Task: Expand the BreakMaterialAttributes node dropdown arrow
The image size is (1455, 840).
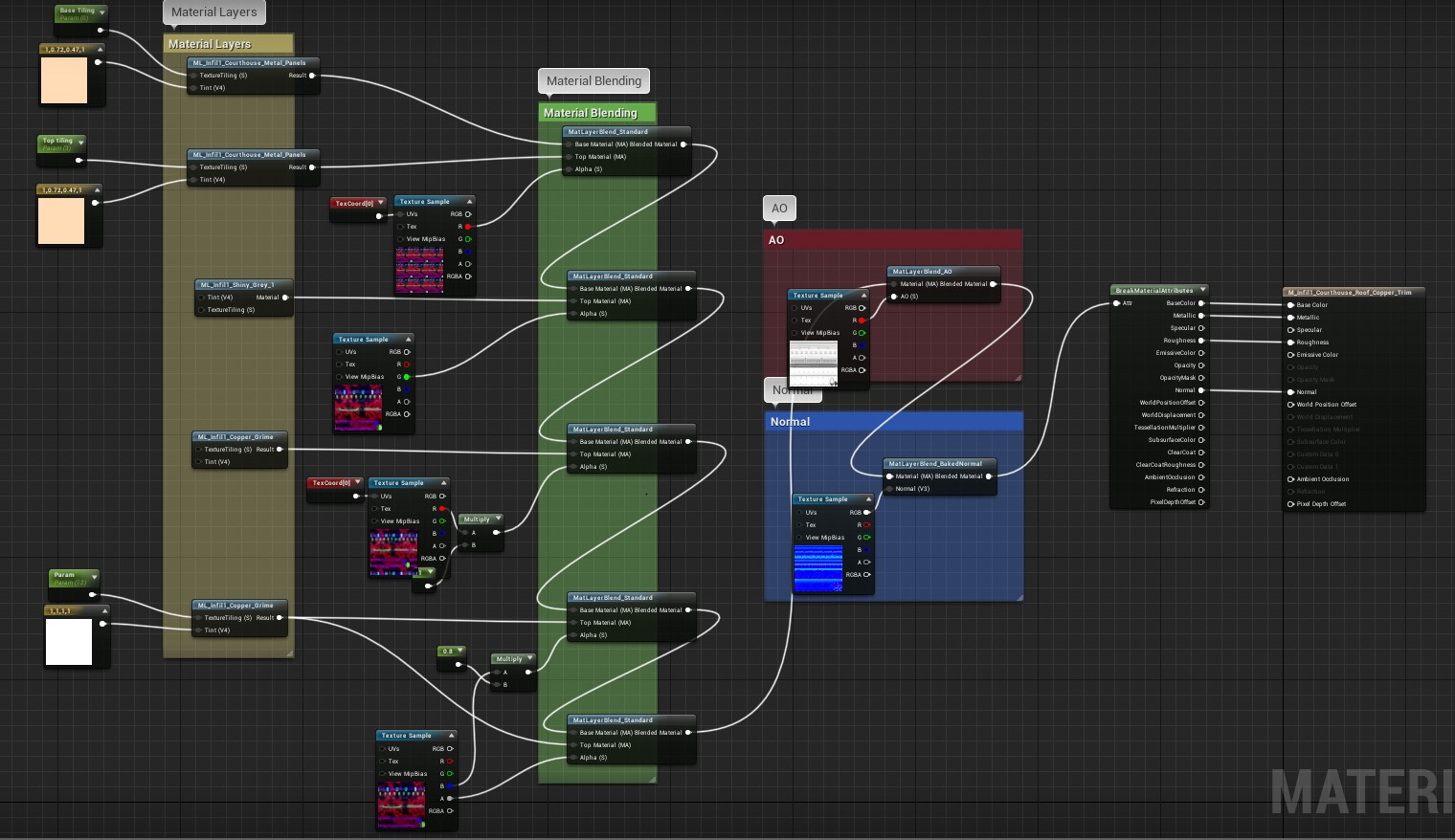Action: [1202, 290]
